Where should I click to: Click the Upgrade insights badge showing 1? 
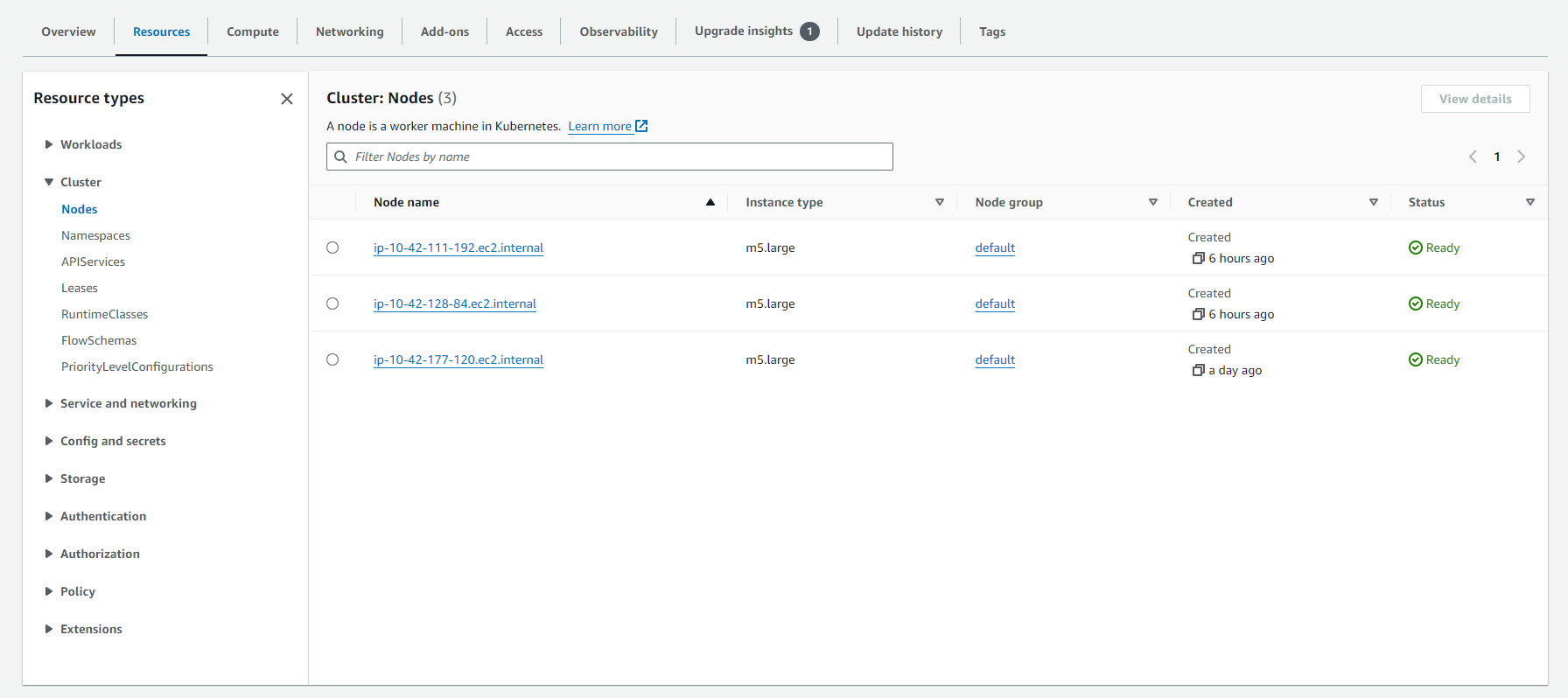810,31
